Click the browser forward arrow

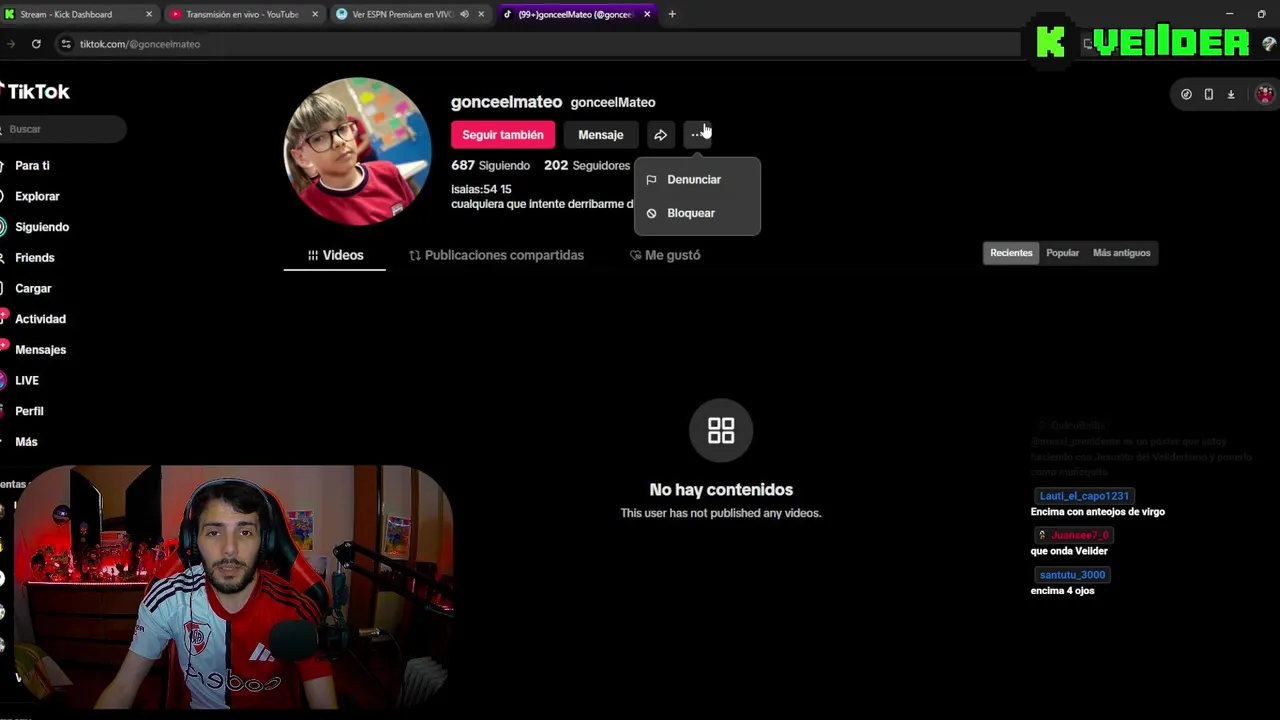(9, 44)
